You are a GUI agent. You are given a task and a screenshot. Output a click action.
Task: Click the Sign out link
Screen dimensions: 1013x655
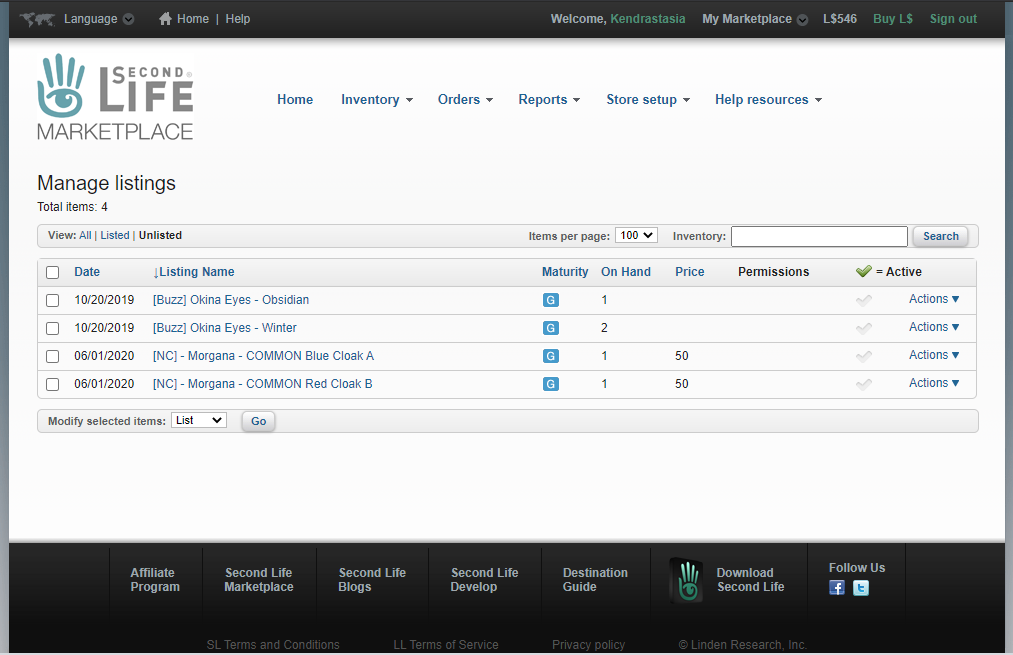click(953, 19)
